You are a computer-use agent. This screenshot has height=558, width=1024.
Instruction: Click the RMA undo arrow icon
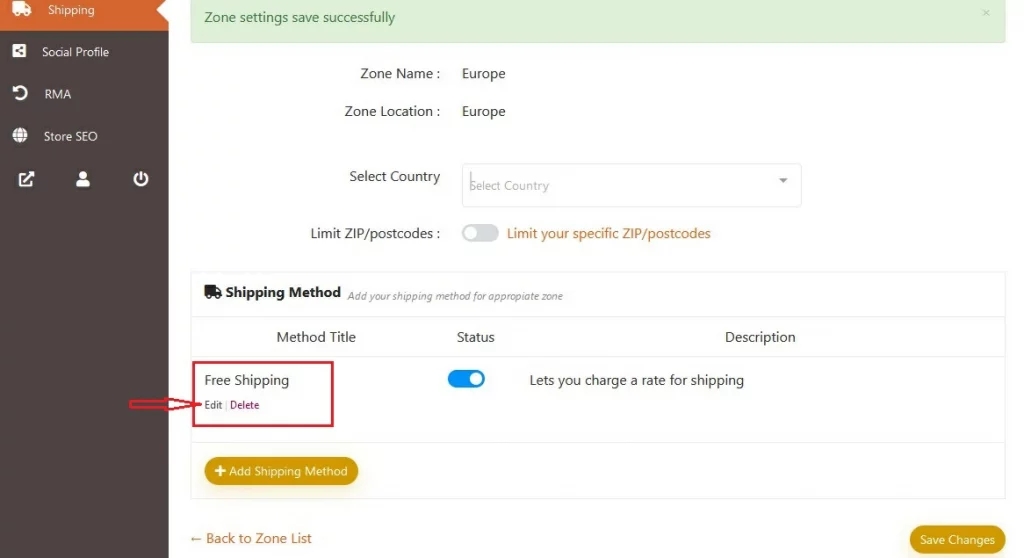tap(20, 93)
